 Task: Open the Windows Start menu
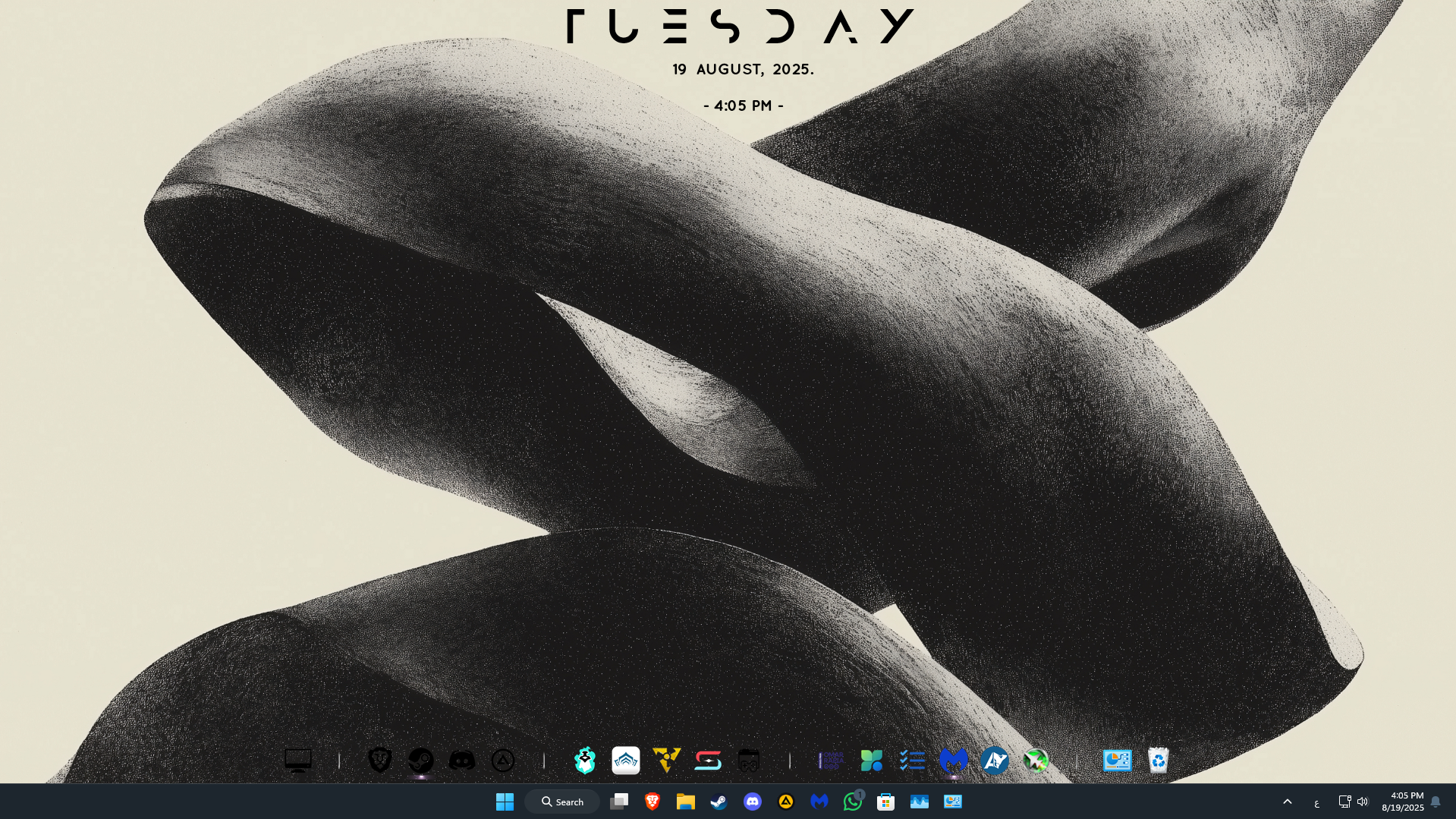505,802
